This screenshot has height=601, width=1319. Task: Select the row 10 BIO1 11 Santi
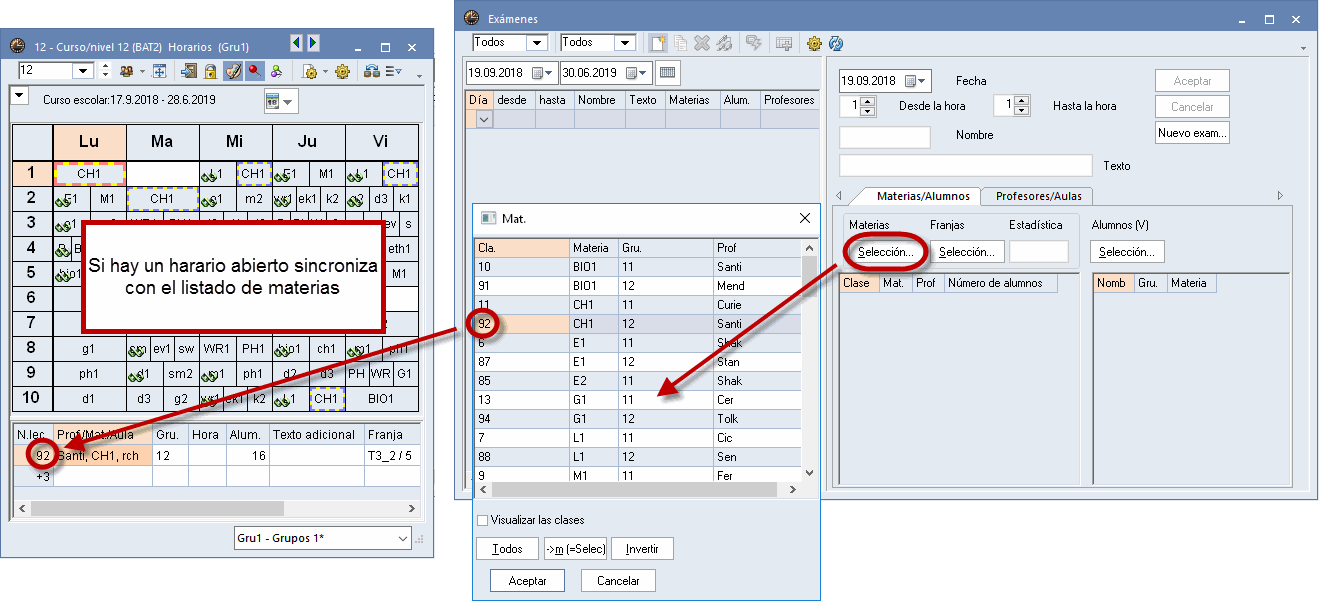pos(638,267)
